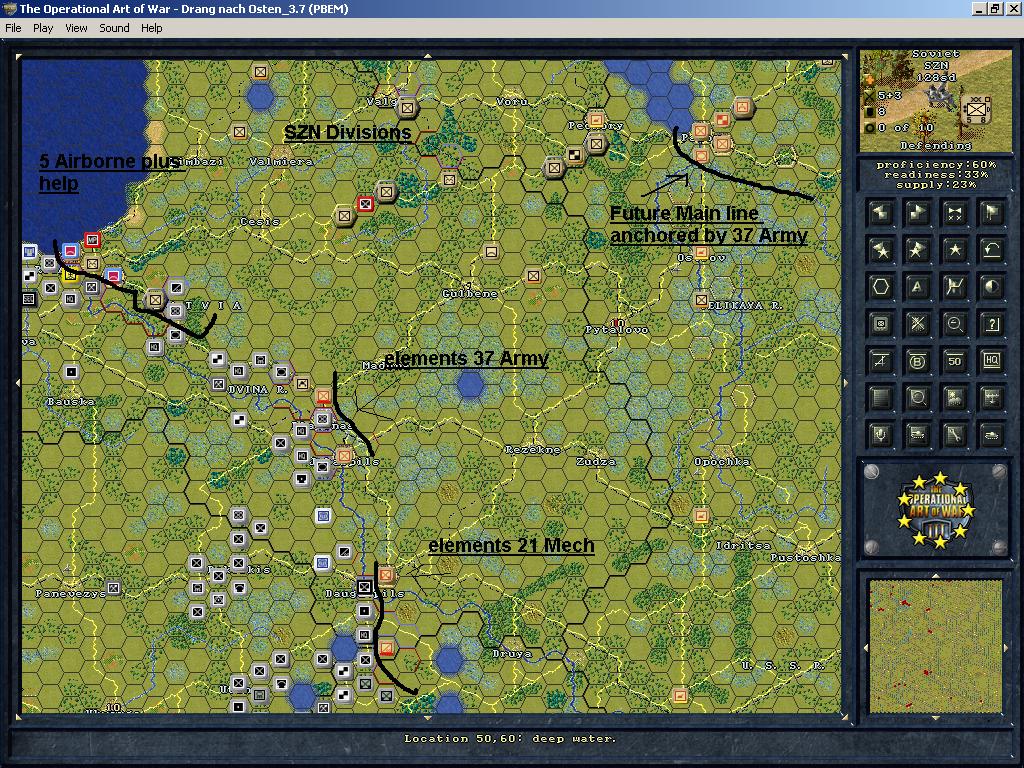Click the Operational Art of War III logo
The image size is (1024, 768).
click(936, 509)
